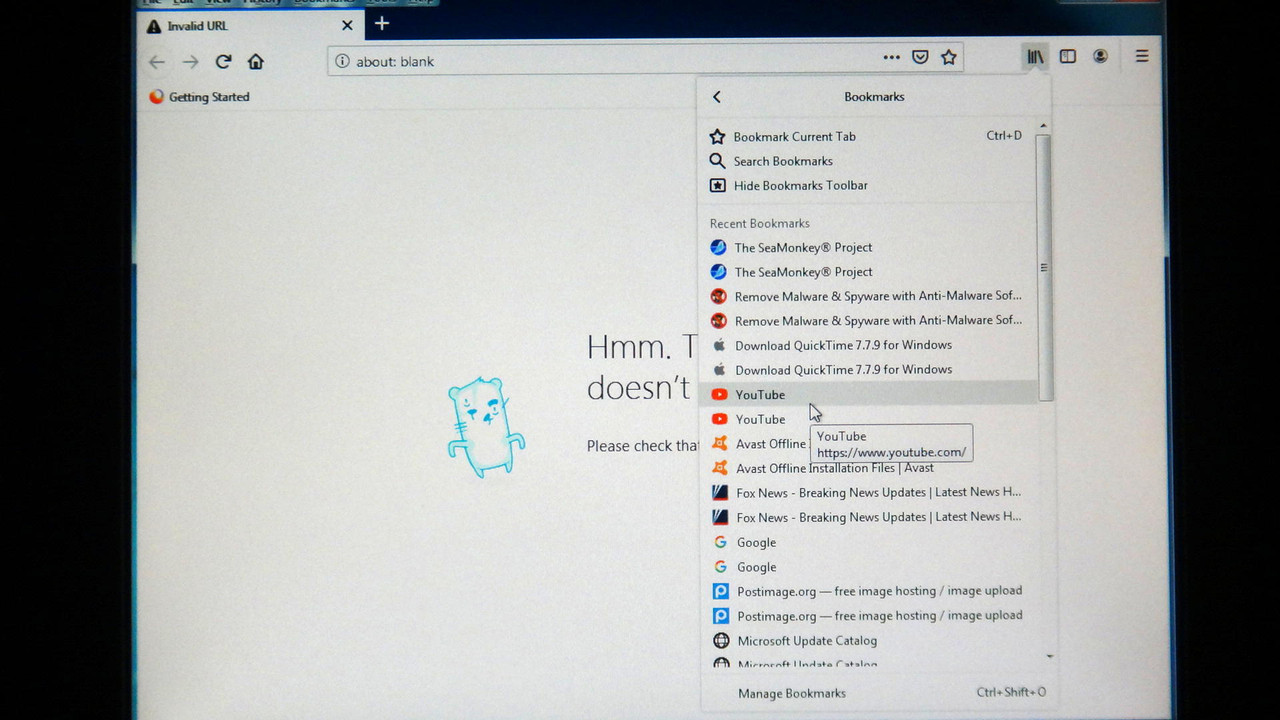1280x720 pixels.
Task: Open the hamburger application menu
Action: coord(1142,57)
